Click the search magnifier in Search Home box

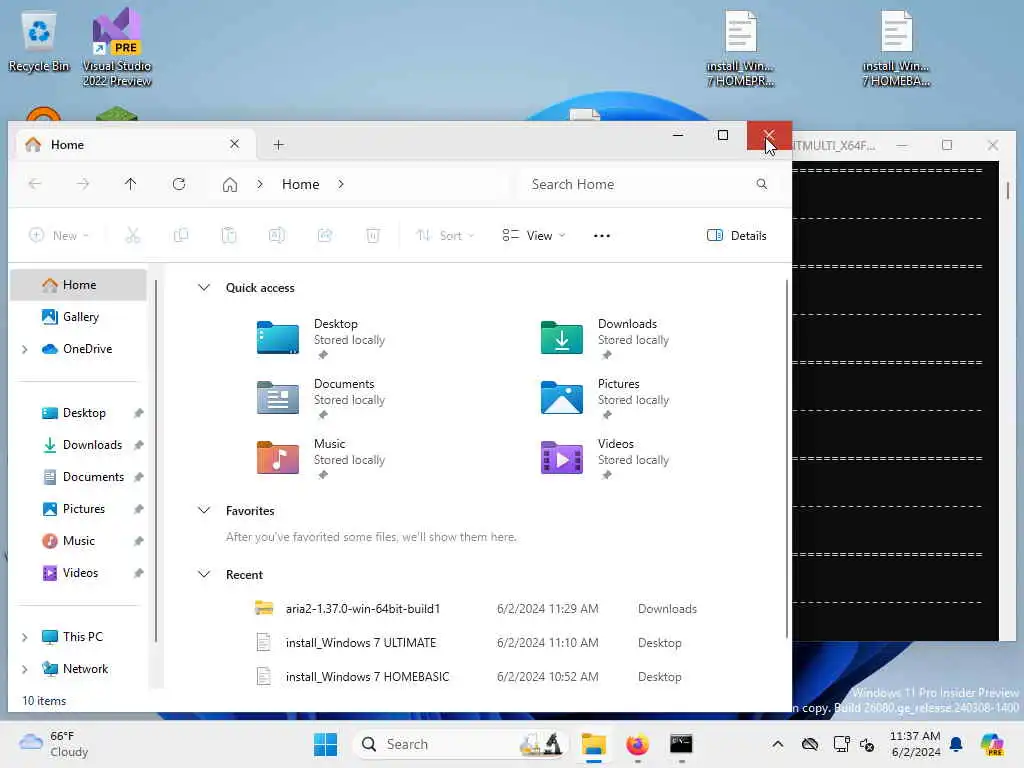coord(761,184)
